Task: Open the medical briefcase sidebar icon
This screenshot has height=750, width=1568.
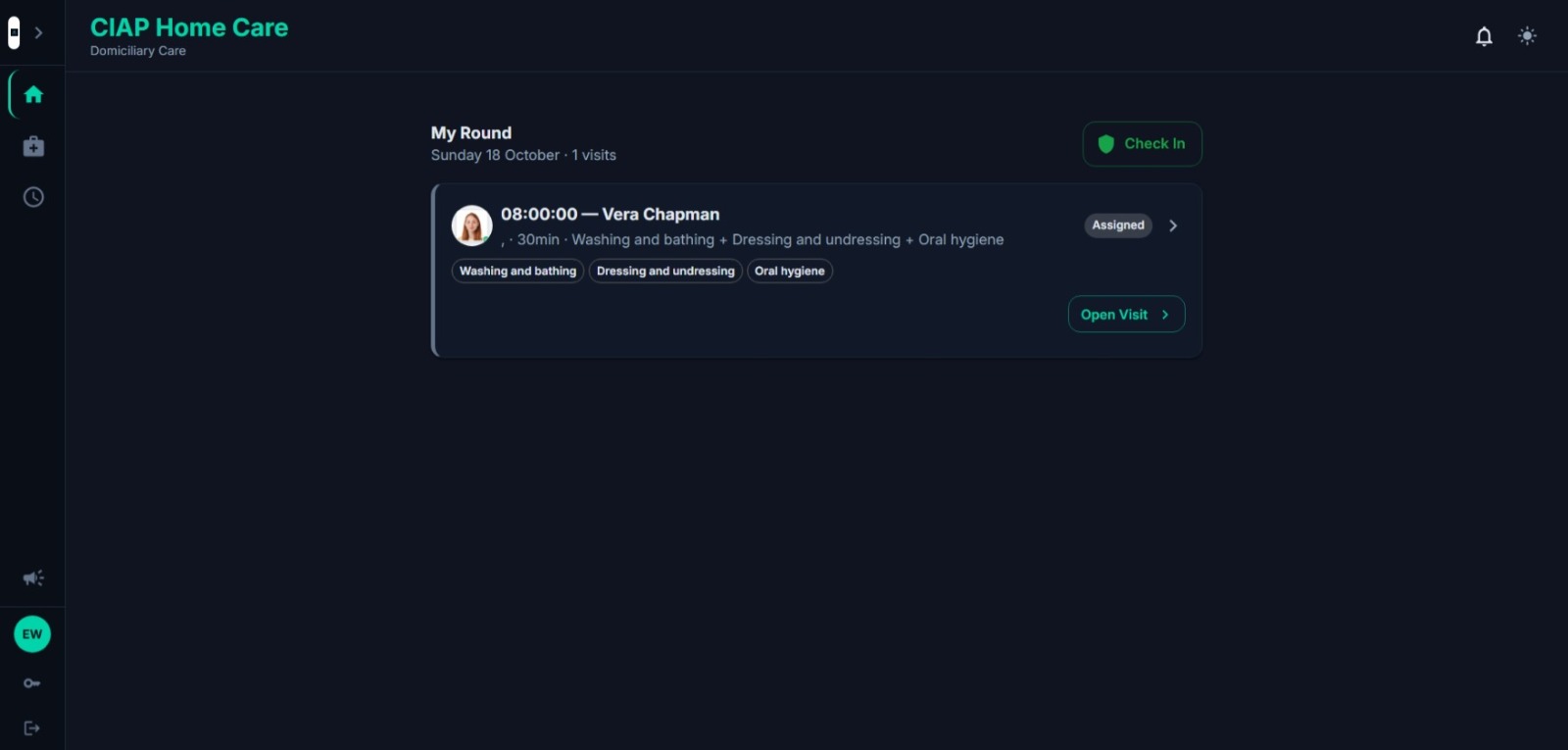Action: pos(33,146)
